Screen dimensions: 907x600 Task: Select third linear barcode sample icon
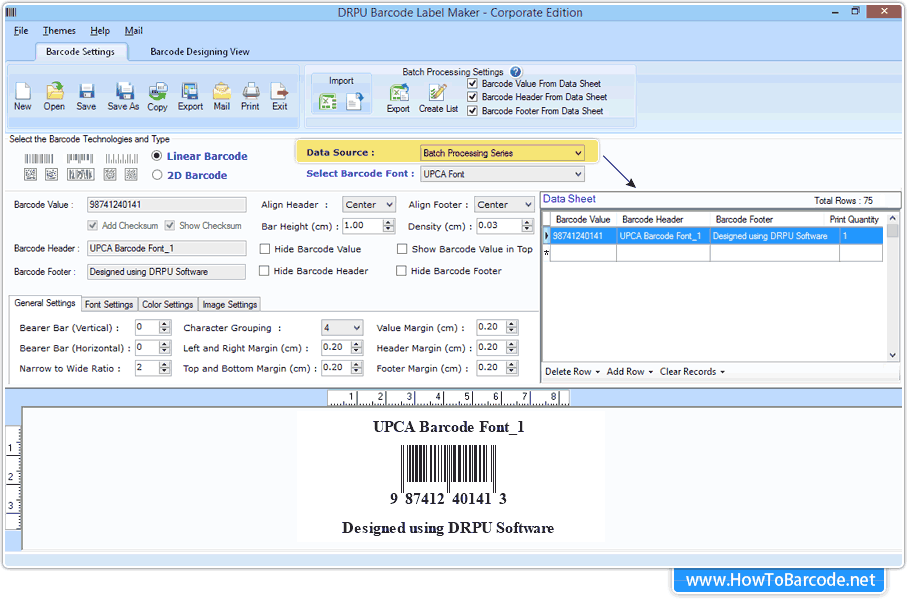click(121, 159)
